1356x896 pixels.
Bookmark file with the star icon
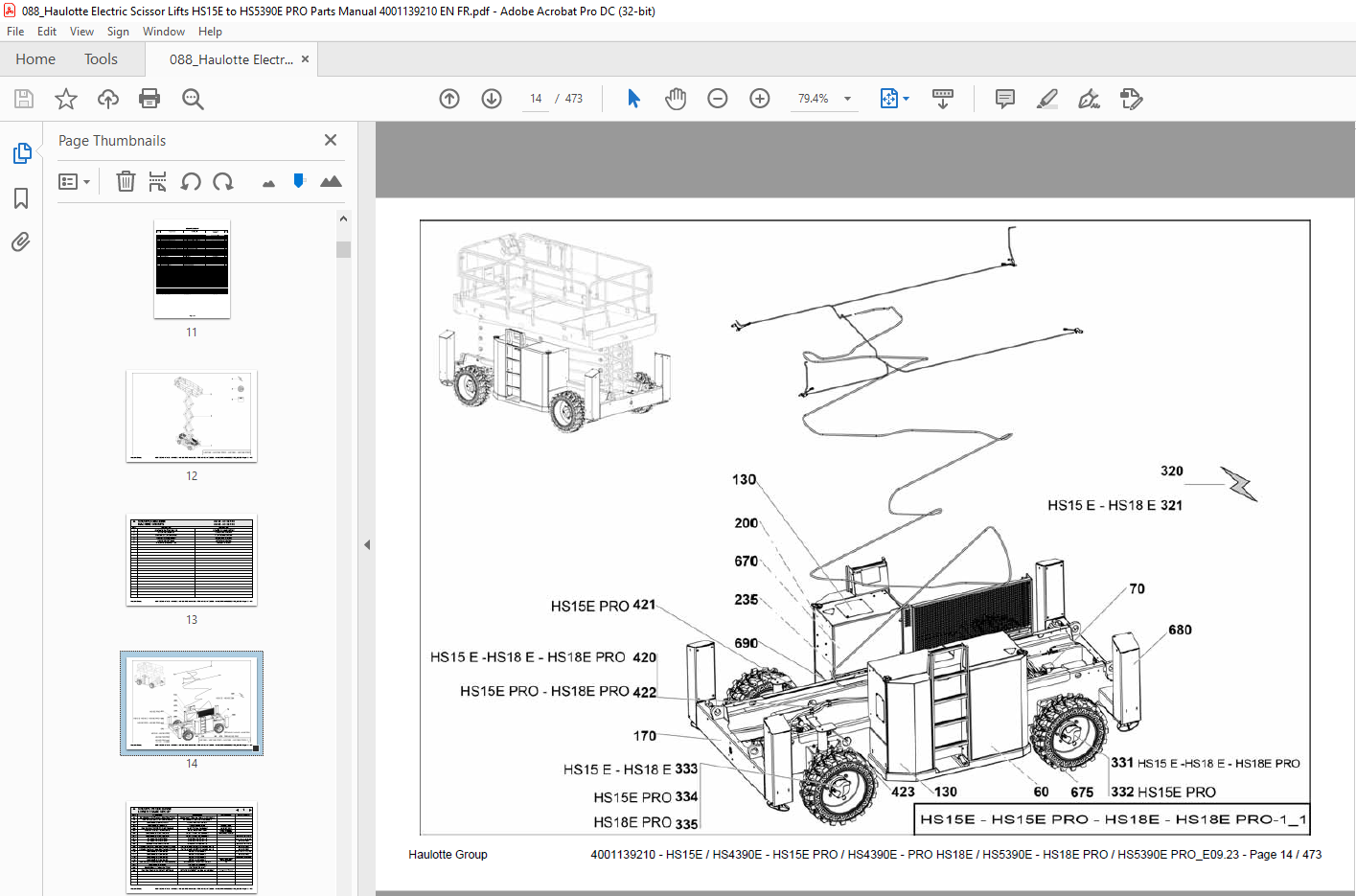pyautogui.click(x=66, y=99)
